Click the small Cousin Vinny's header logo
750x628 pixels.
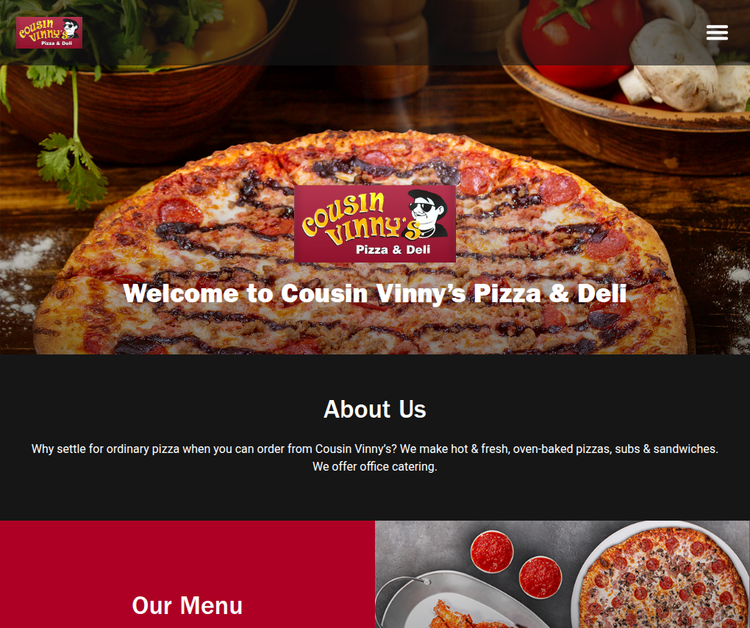[x=49, y=33]
